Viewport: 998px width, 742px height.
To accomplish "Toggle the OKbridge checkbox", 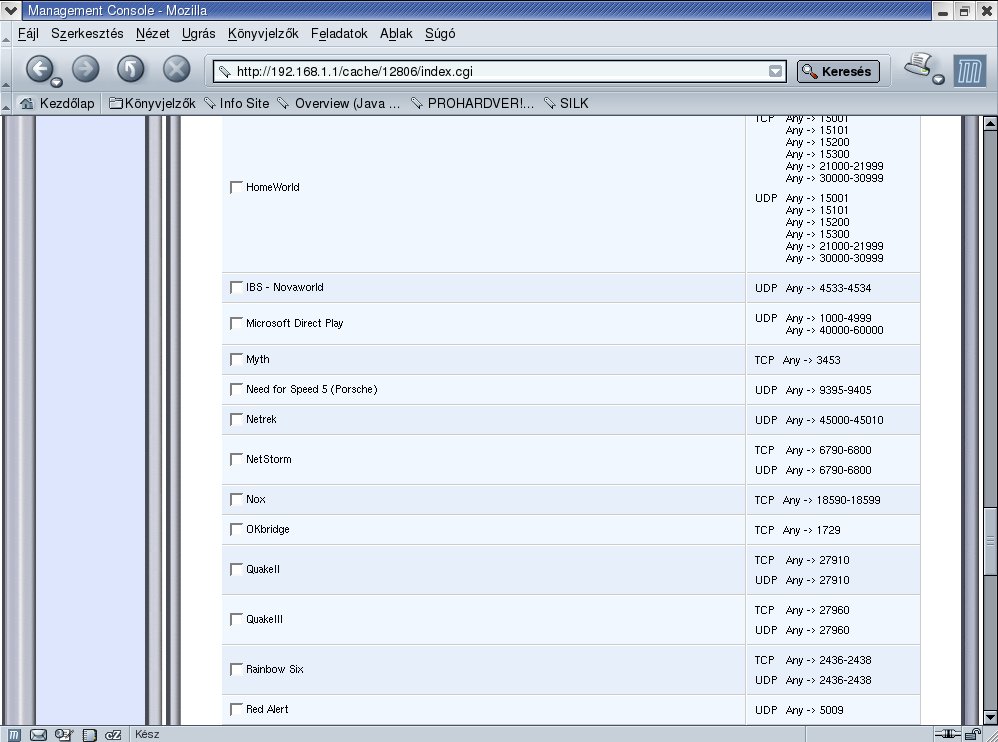I will pos(236,529).
